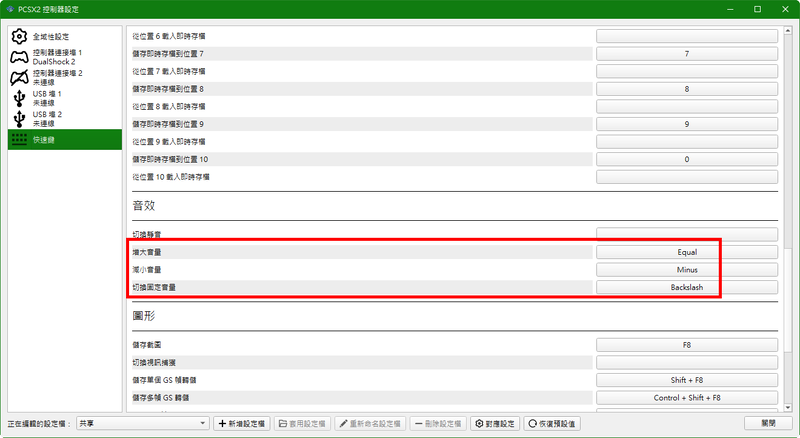Click the Control + Shift + F8 binding button
800x438 pixels.
[x=687, y=398]
